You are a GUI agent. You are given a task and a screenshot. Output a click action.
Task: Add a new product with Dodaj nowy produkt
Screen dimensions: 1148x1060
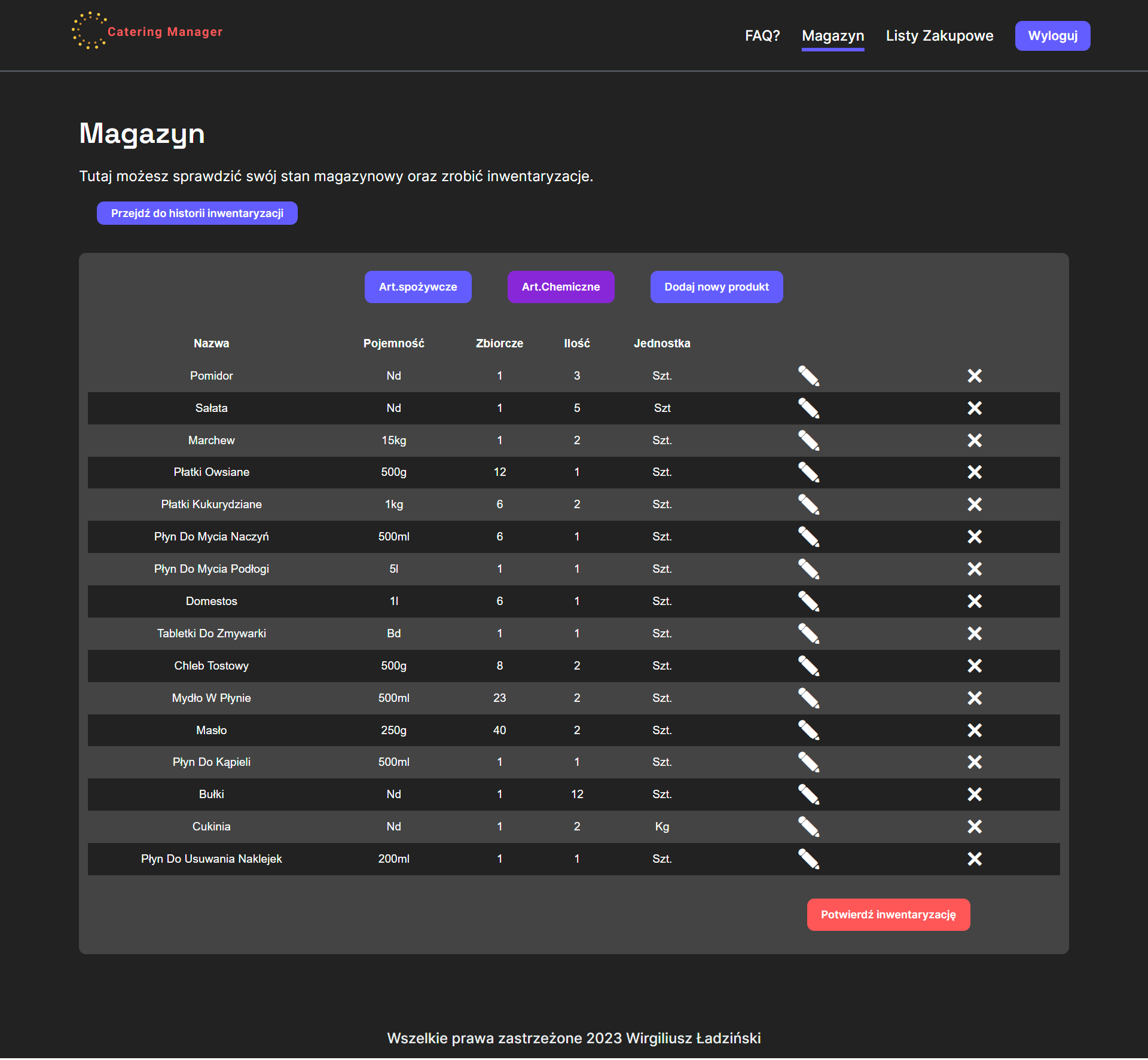point(716,287)
